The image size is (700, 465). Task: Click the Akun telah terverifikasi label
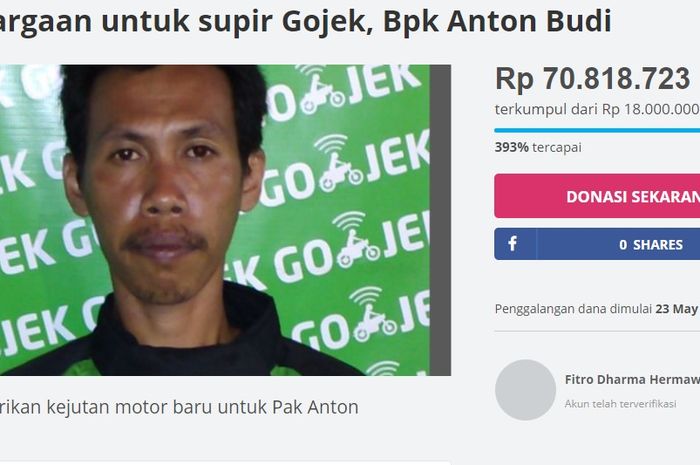[621, 404]
